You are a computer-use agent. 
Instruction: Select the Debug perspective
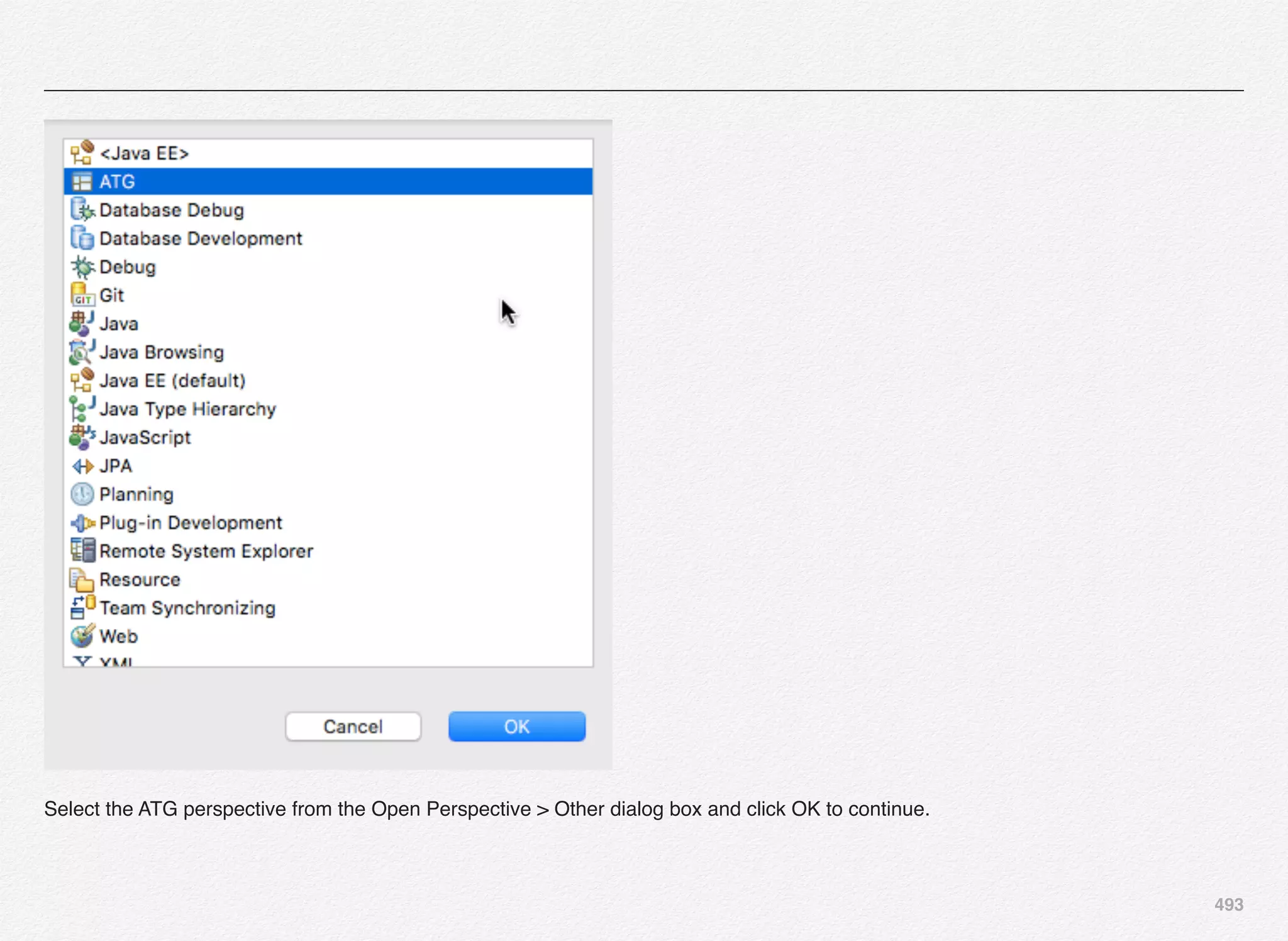(x=328, y=267)
